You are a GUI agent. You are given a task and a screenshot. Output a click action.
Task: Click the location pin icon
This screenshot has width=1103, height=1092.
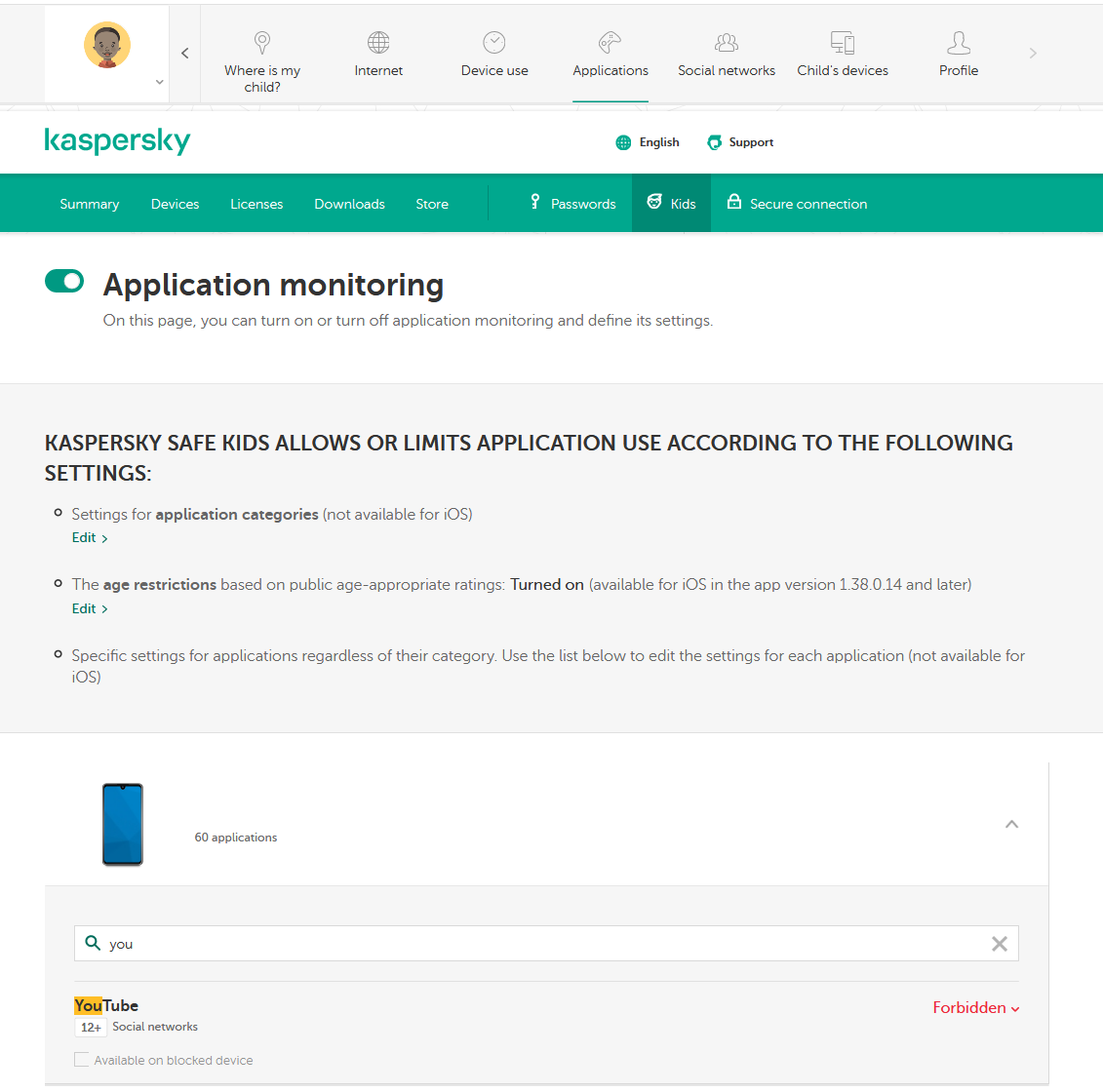tap(262, 43)
